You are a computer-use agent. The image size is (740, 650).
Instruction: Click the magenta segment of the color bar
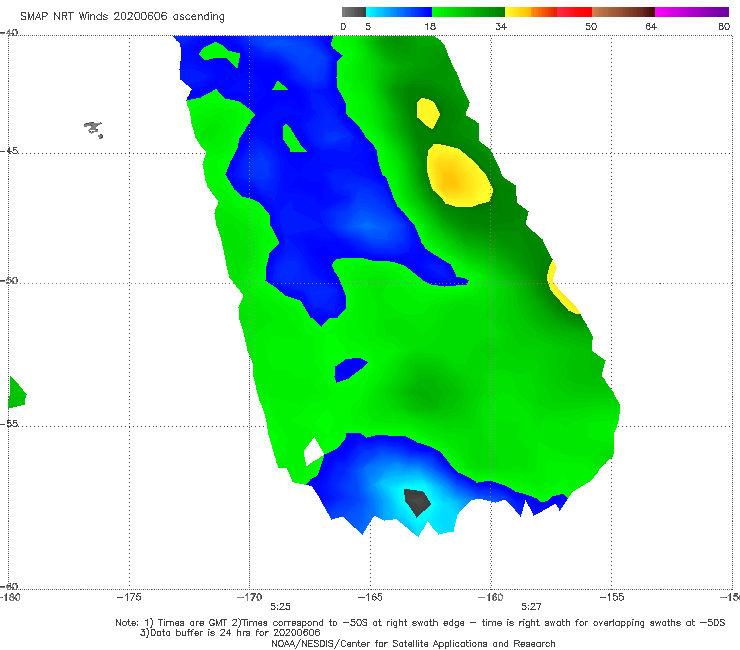tap(692, 12)
